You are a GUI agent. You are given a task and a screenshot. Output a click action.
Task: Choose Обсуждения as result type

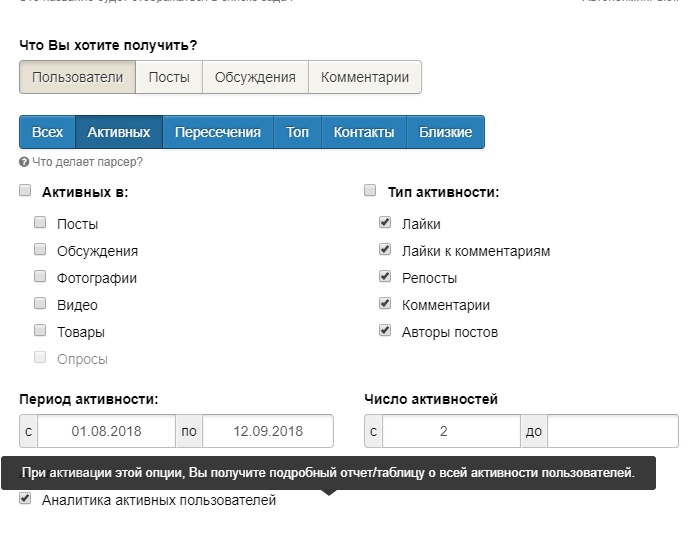pyautogui.click(x=255, y=77)
